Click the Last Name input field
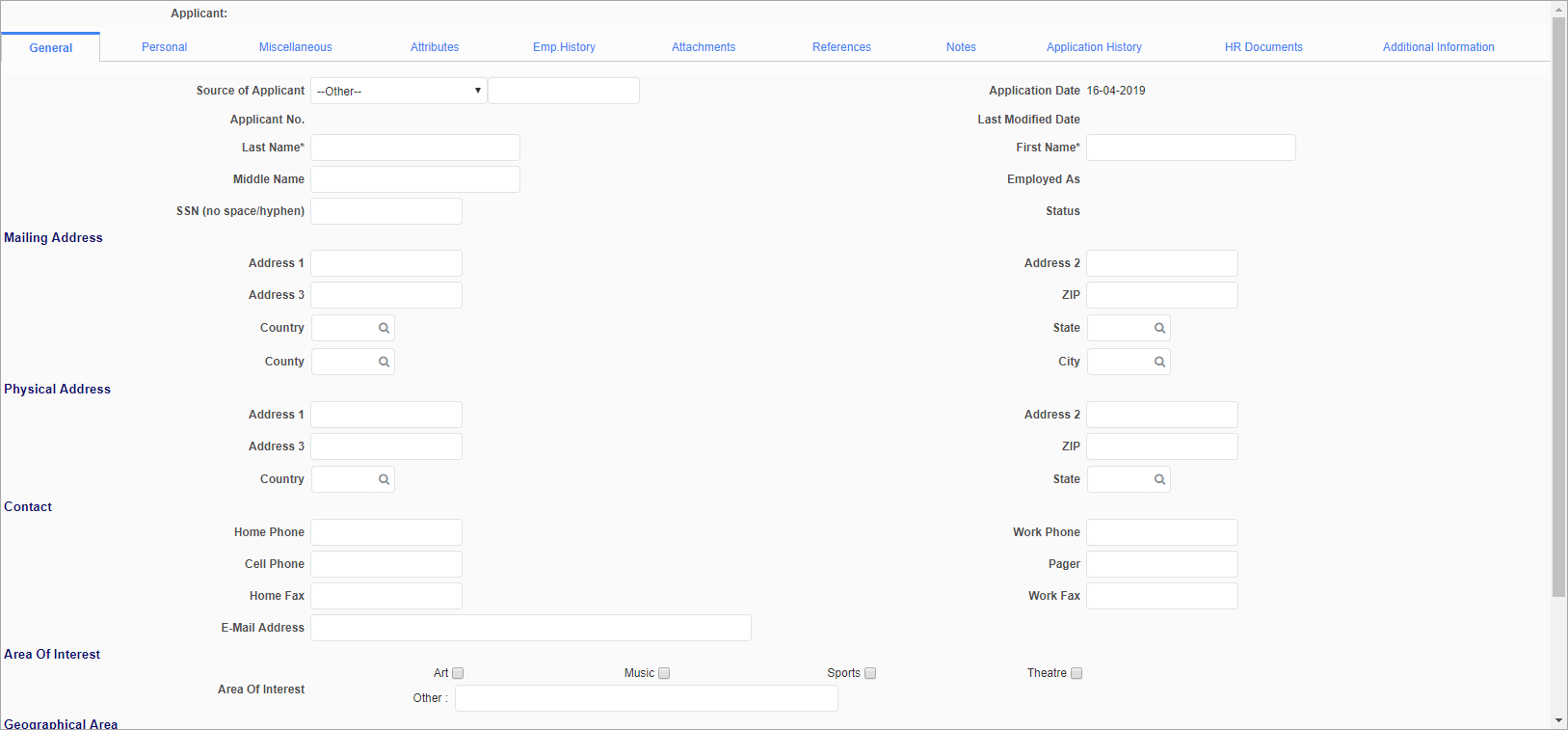 [415, 148]
